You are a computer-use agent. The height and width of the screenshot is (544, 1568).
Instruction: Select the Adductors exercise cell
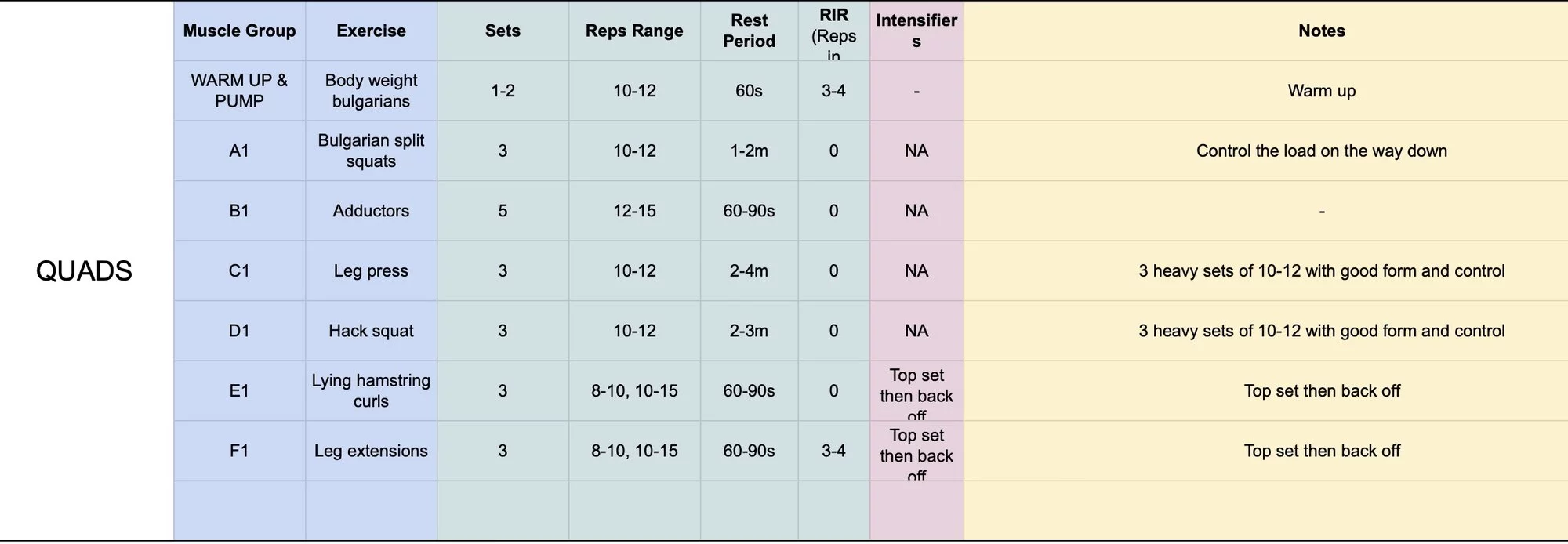point(371,211)
